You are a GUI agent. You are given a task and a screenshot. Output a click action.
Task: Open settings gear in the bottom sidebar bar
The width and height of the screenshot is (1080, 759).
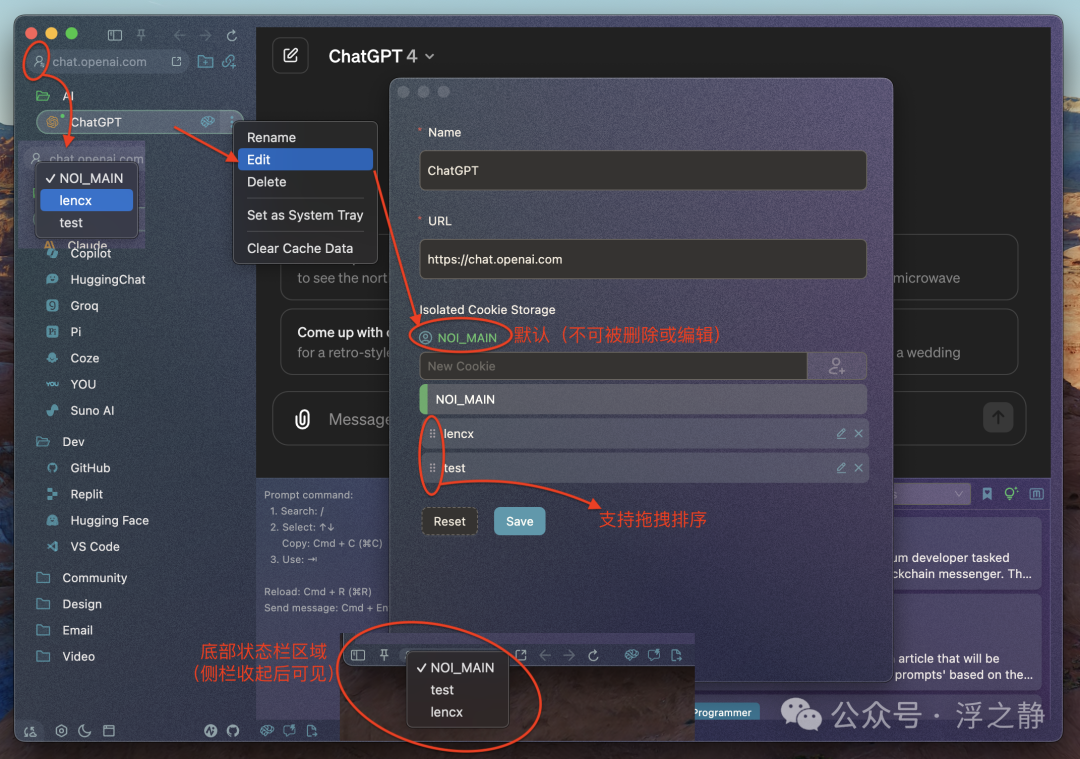coord(61,731)
